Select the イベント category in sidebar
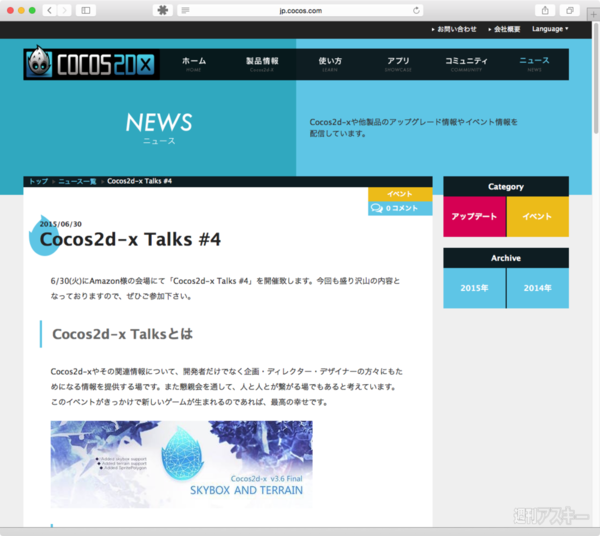Image resolution: width=600 pixels, height=536 pixels. coord(538,217)
